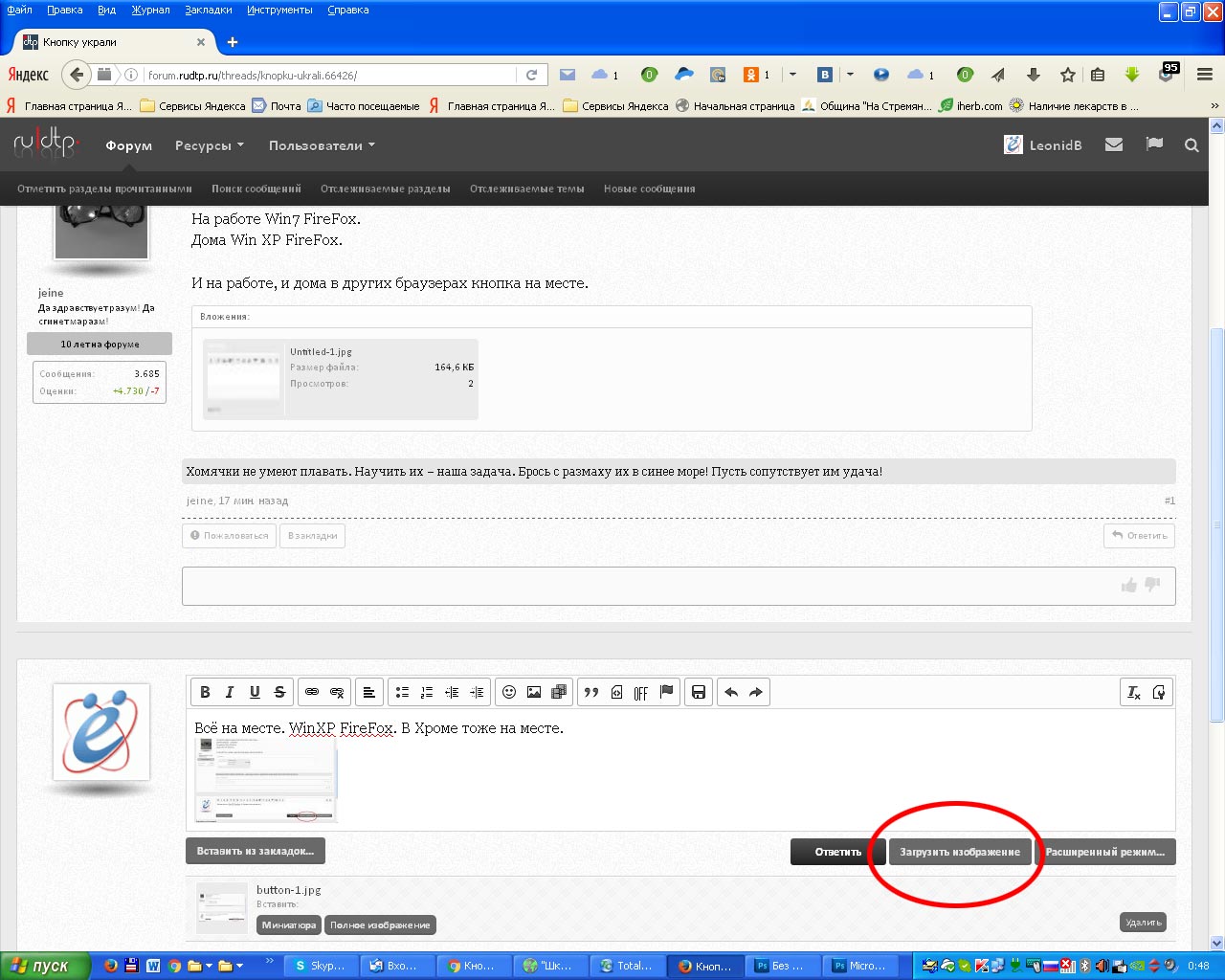Open the Windows пуск start button
Screen dimensions: 1225x980
[x=46, y=966]
